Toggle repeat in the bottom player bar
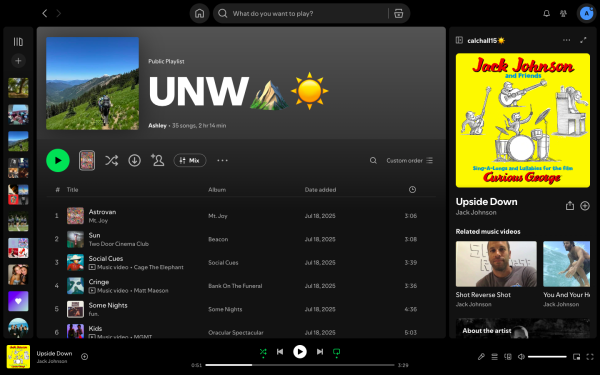The height and width of the screenshot is (375, 600). click(x=336, y=352)
